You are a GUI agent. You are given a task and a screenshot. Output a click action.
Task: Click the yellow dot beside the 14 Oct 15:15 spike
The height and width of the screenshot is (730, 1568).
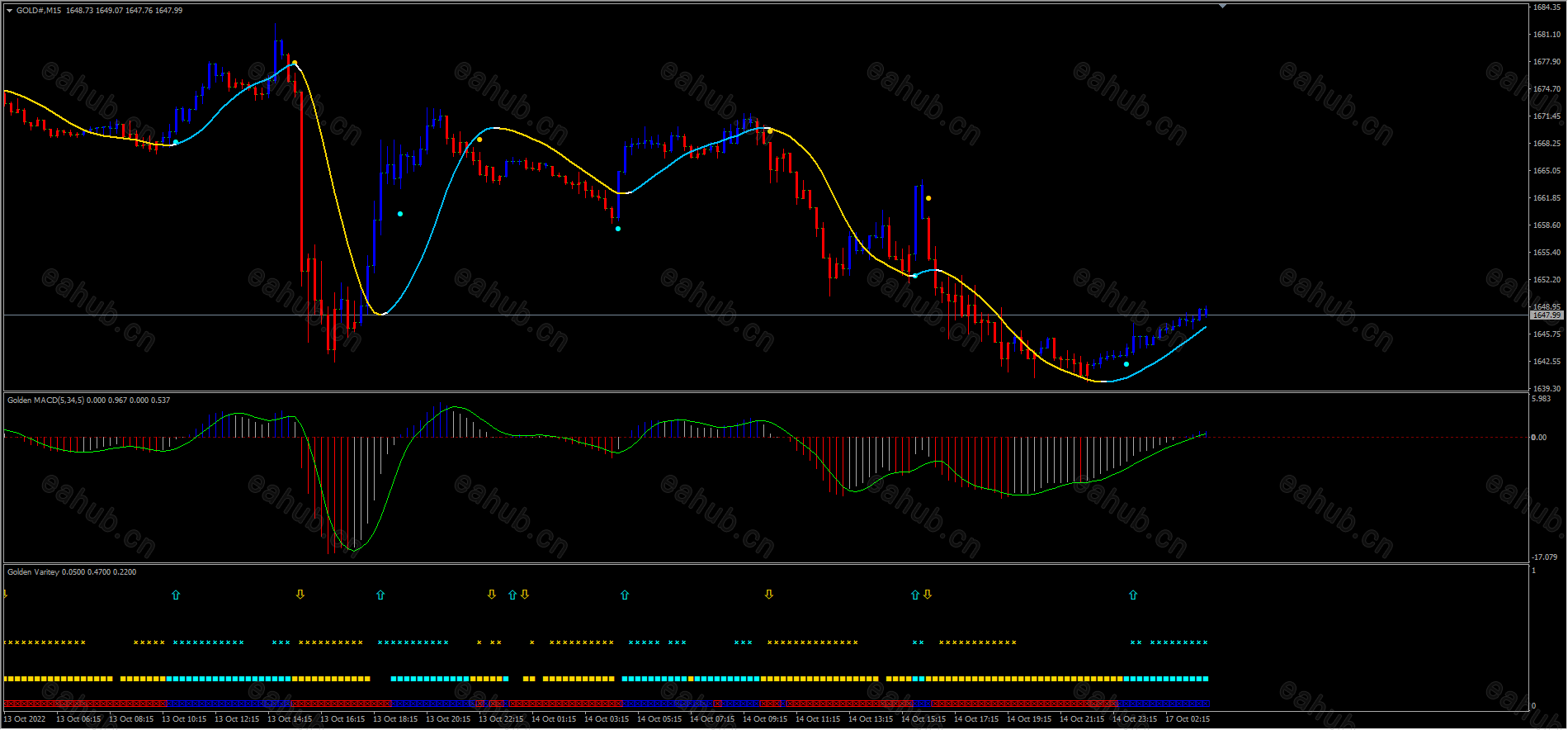point(928,198)
